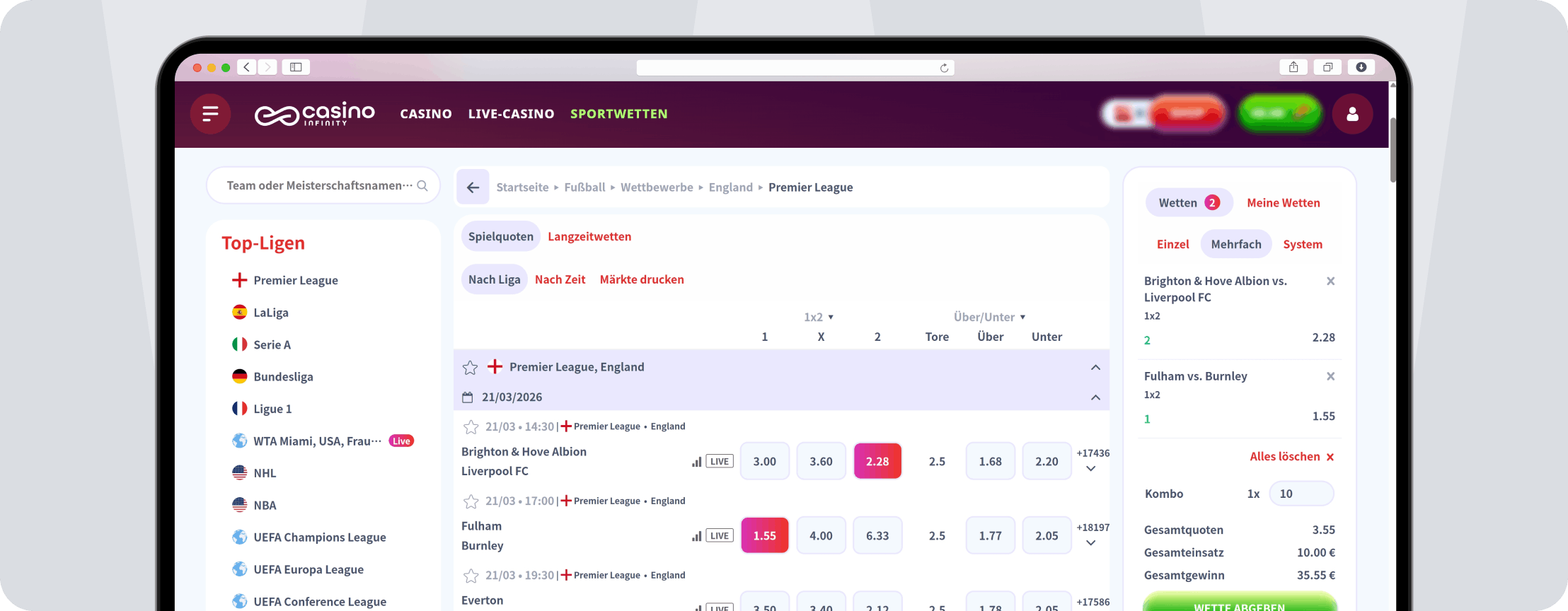
Task: Focus the team or championship search field
Action: 323,186
